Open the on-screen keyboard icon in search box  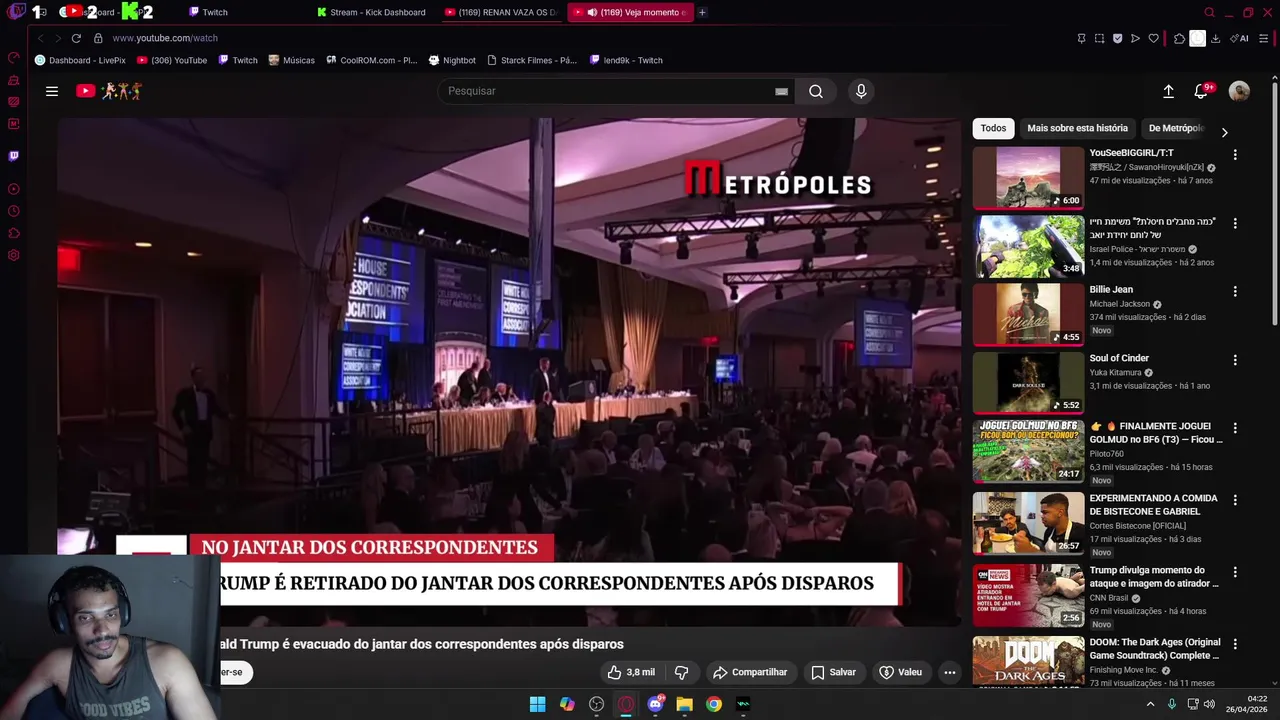click(x=781, y=91)
